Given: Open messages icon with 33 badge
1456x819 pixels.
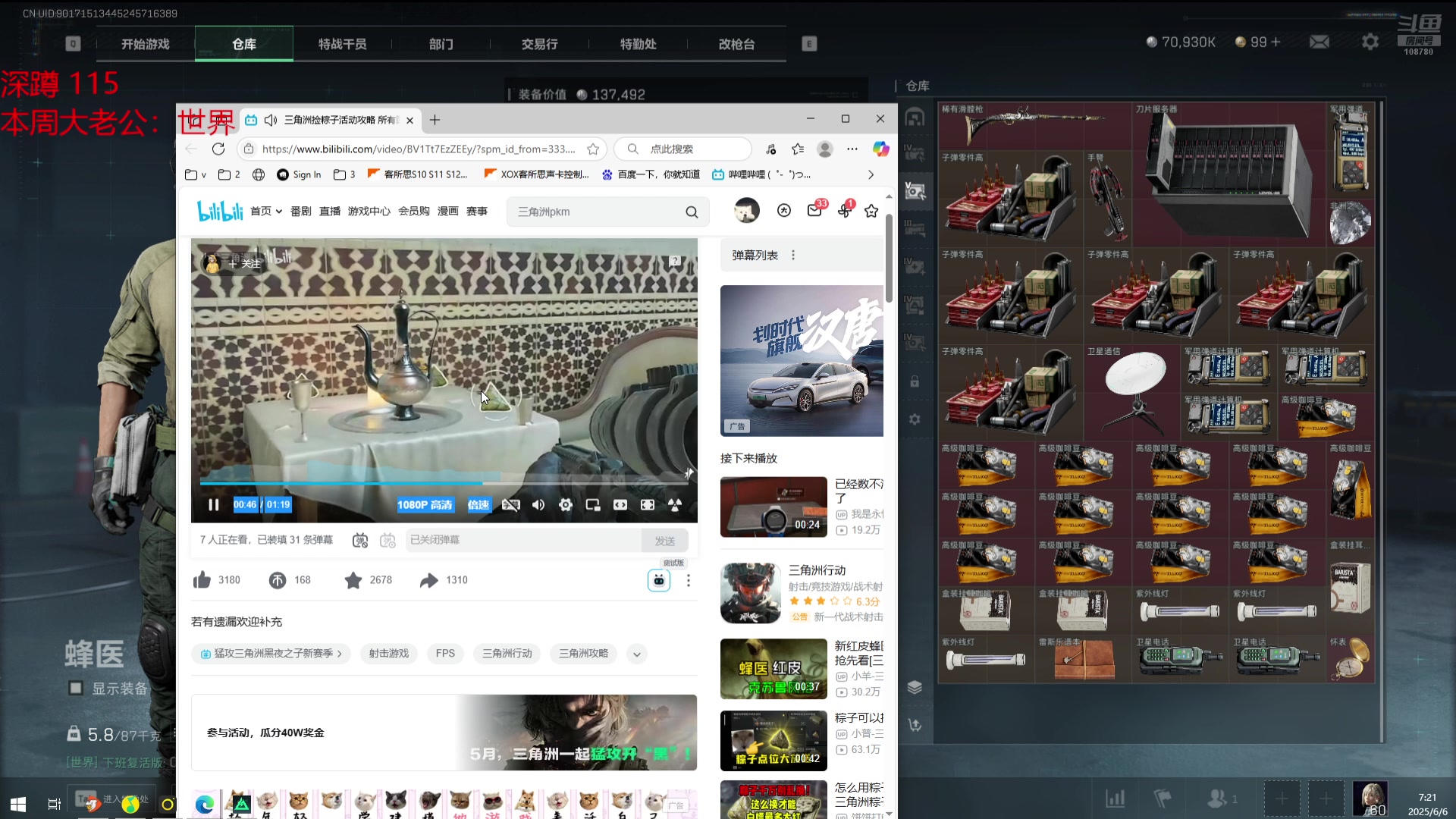Looking at the screenshot, I should coord(815,210).
